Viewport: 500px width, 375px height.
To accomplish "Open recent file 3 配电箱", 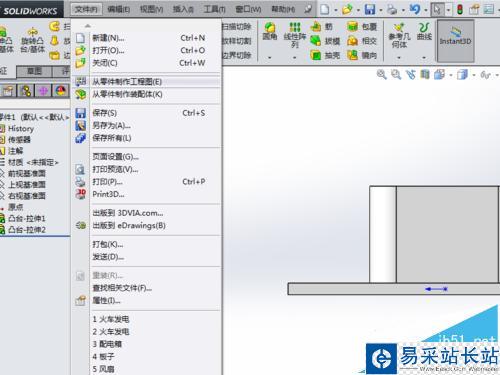I will tap(147, 344).
